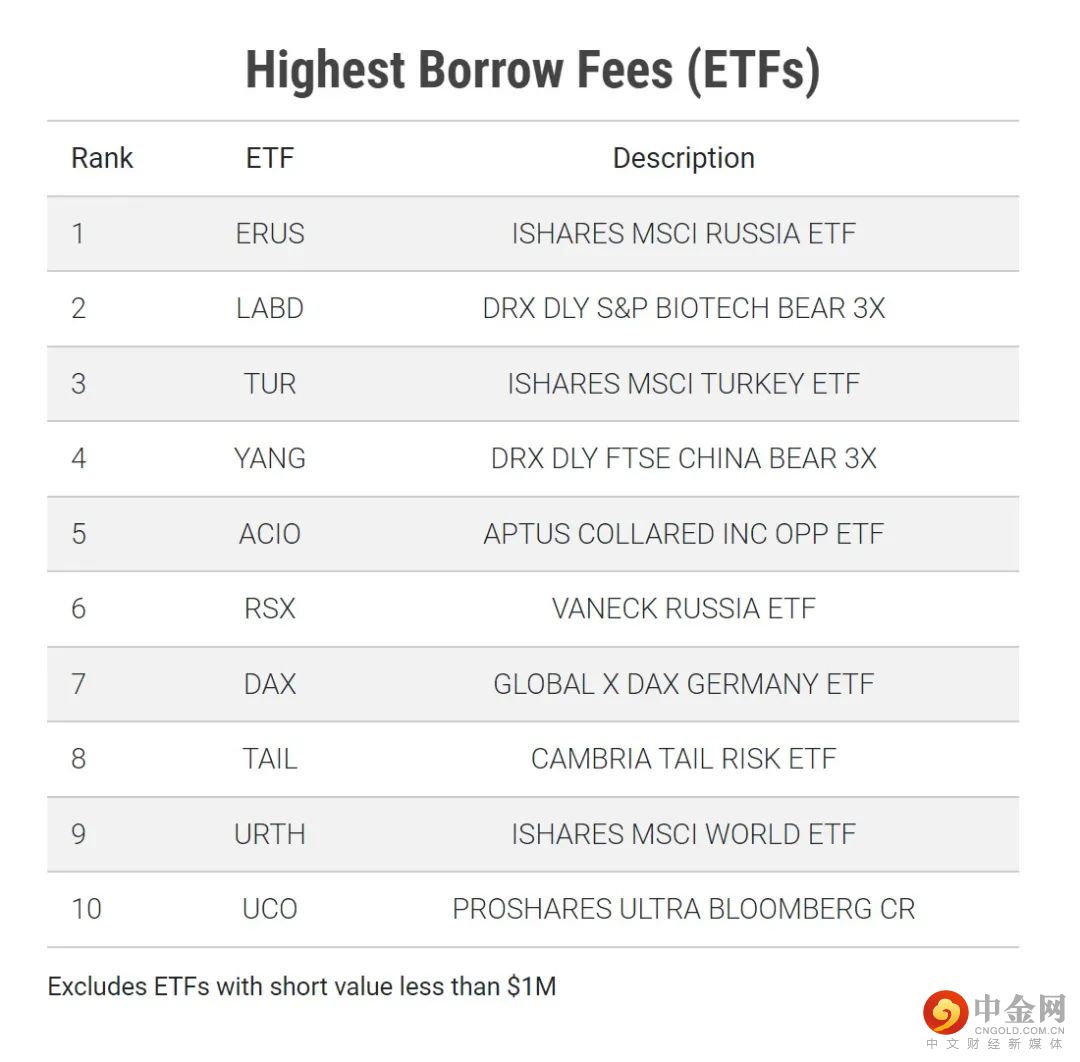Click the UCO ticker symbol

(270, 909)
